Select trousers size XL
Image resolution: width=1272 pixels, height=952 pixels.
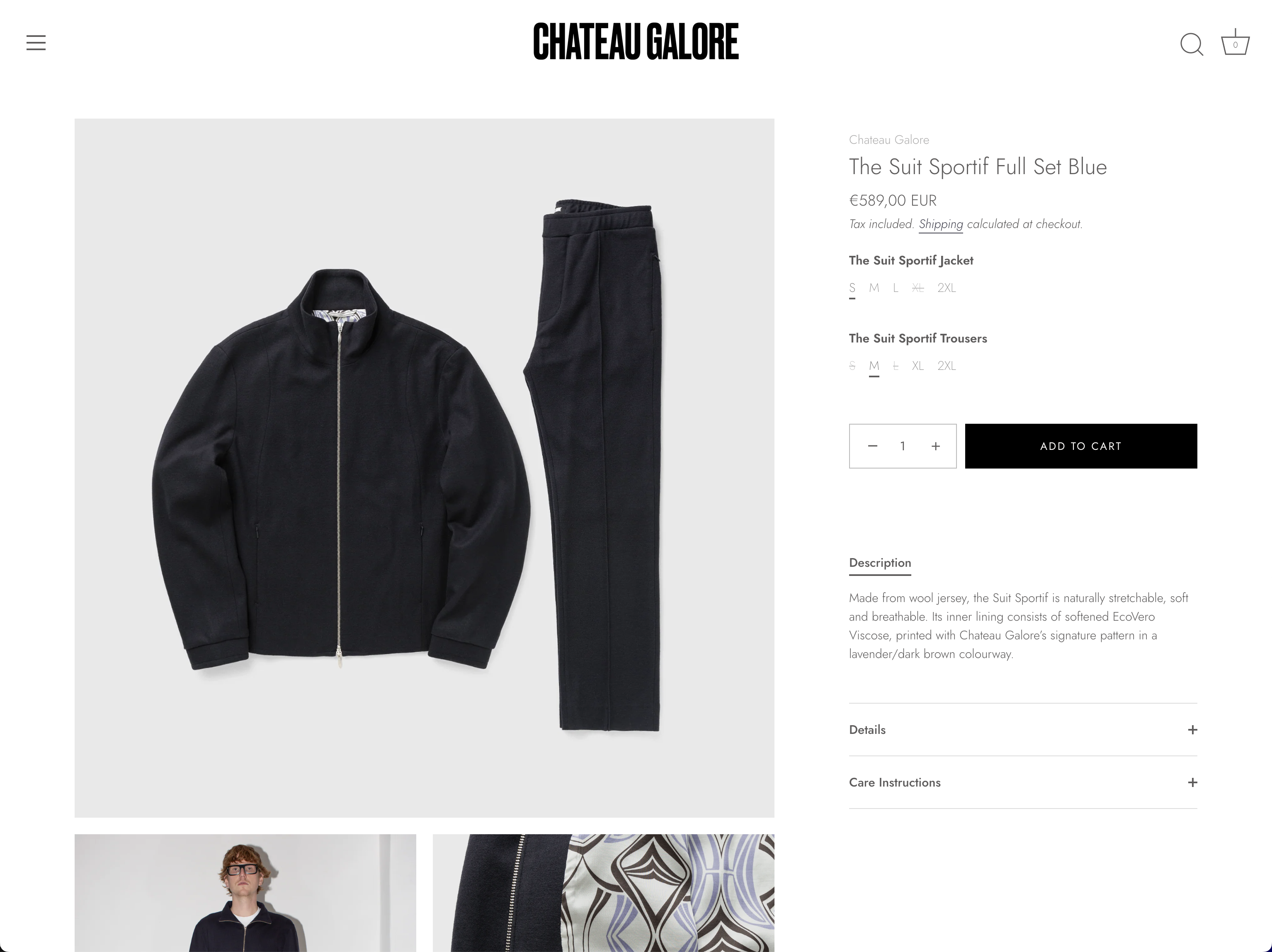(x=918, y=366)
